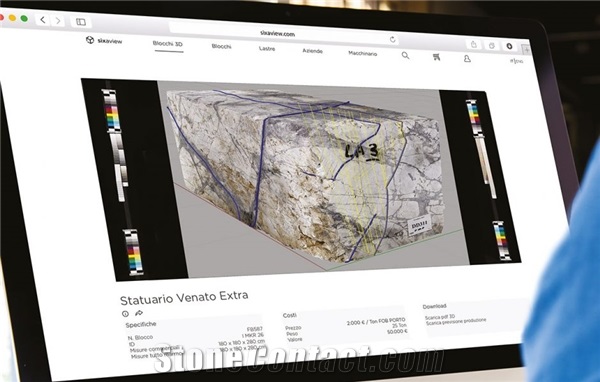This screenshot has height=382, width=600.
Task: Click the block number FB587
Action: 254,329
